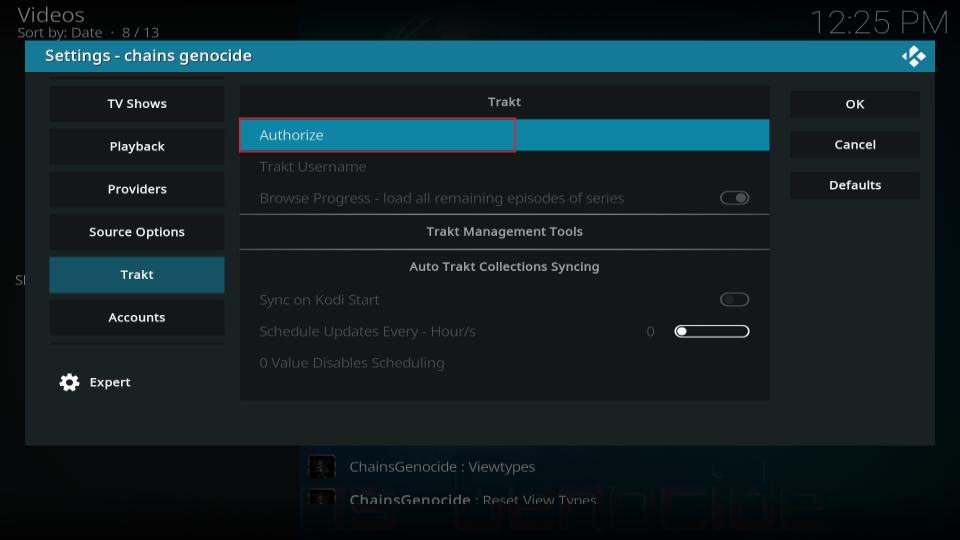Confirm settings with the OK button
This screenshot has height=540, width=960.
(x=855, y=104)
